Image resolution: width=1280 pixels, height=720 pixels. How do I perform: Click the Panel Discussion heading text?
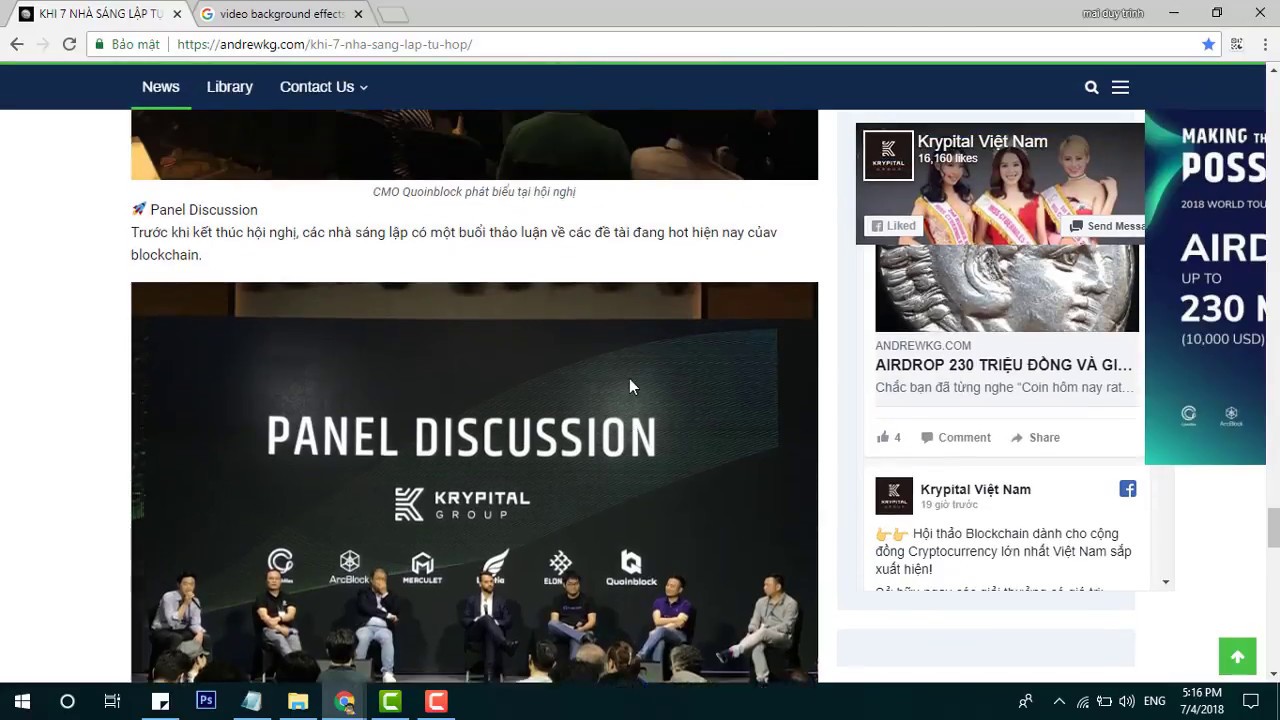[204, 210]
